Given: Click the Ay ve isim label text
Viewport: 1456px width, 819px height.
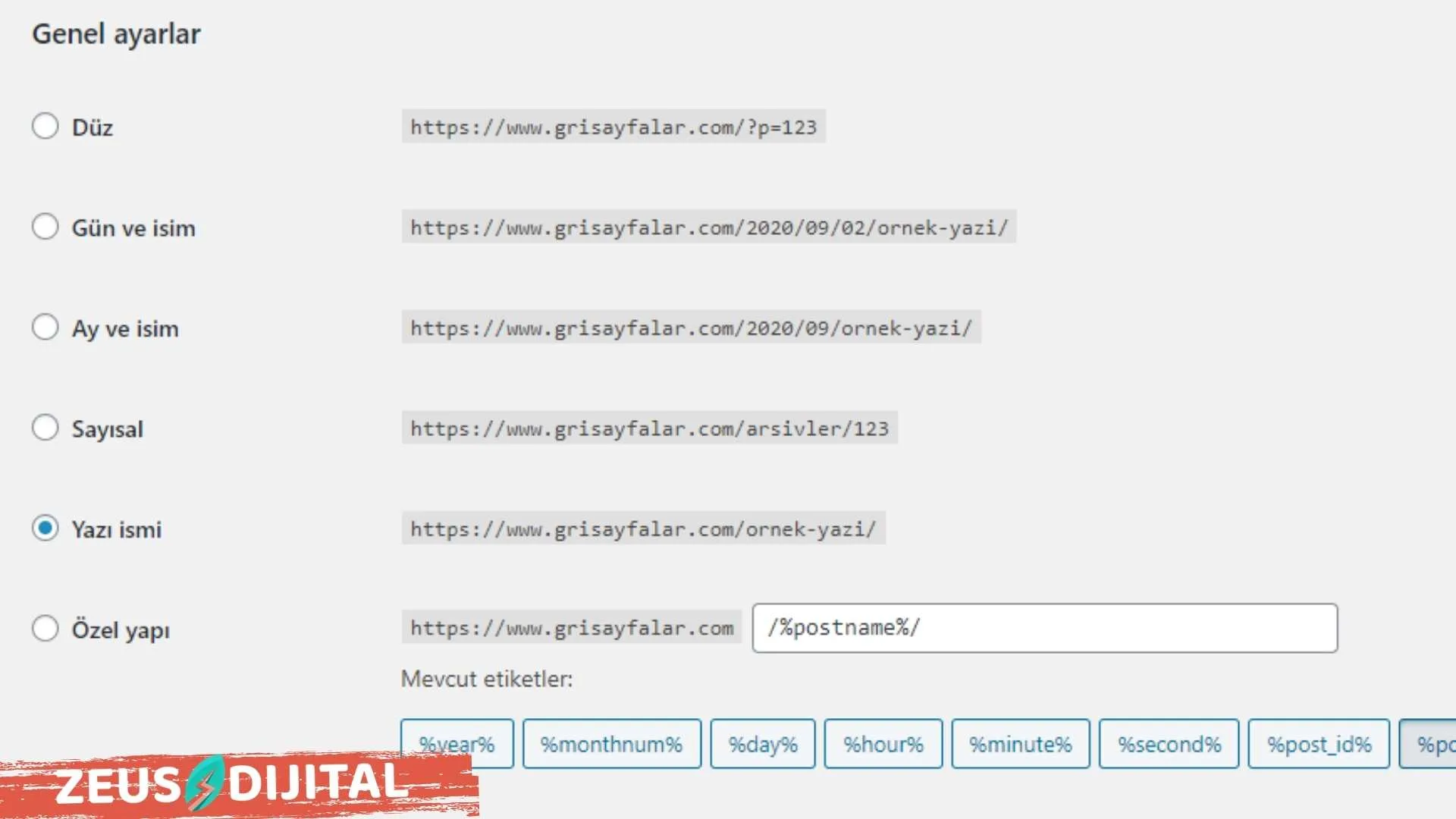Looking at the screenshot, I should point(125,328).
